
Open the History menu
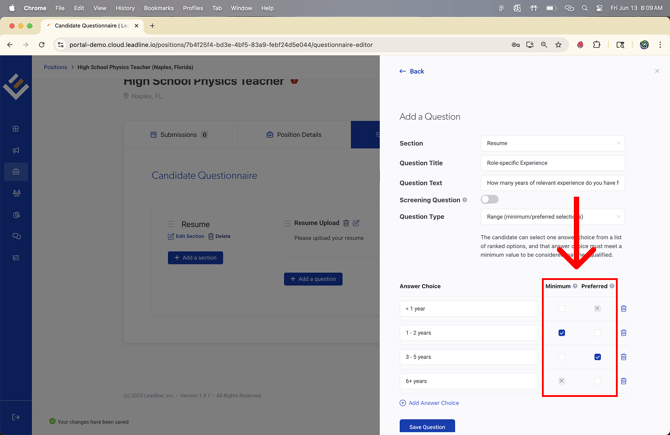coord(125,8)
